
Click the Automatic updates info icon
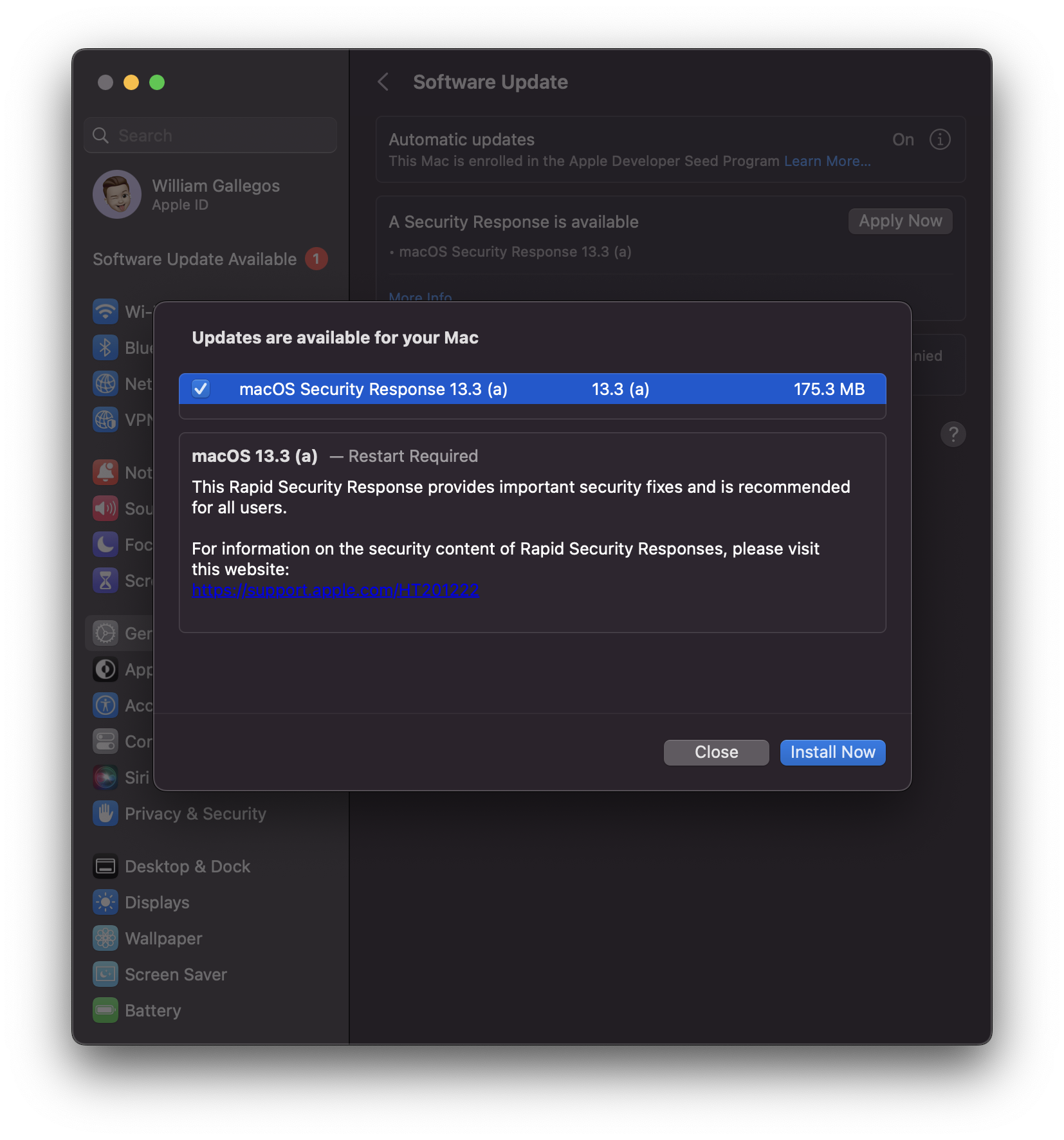coord(940,140)
